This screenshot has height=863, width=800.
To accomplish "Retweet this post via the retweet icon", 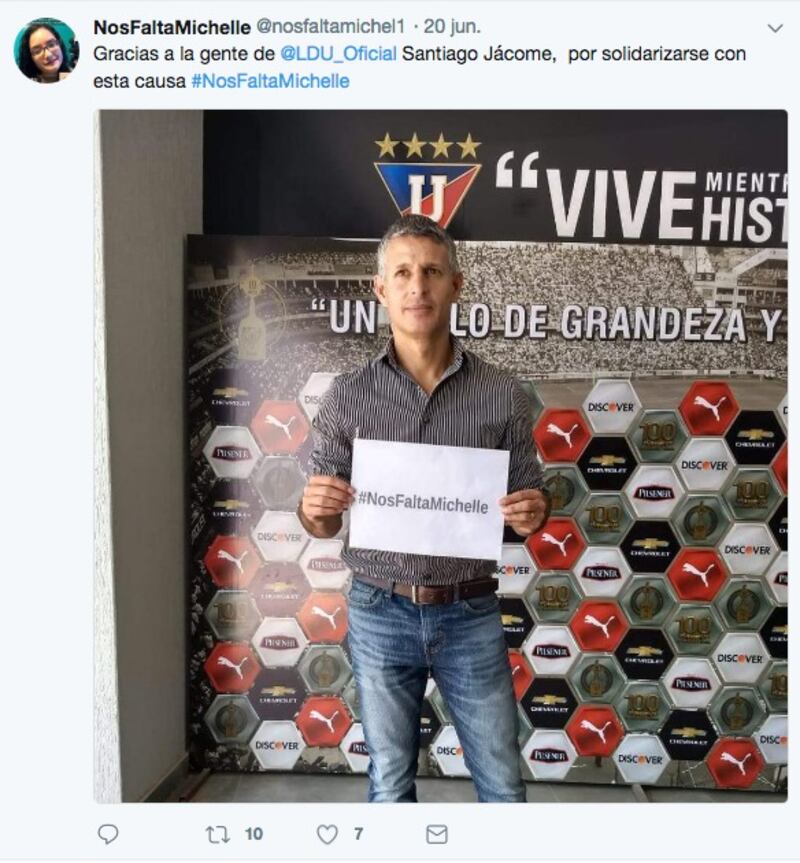I will point(217,834).
